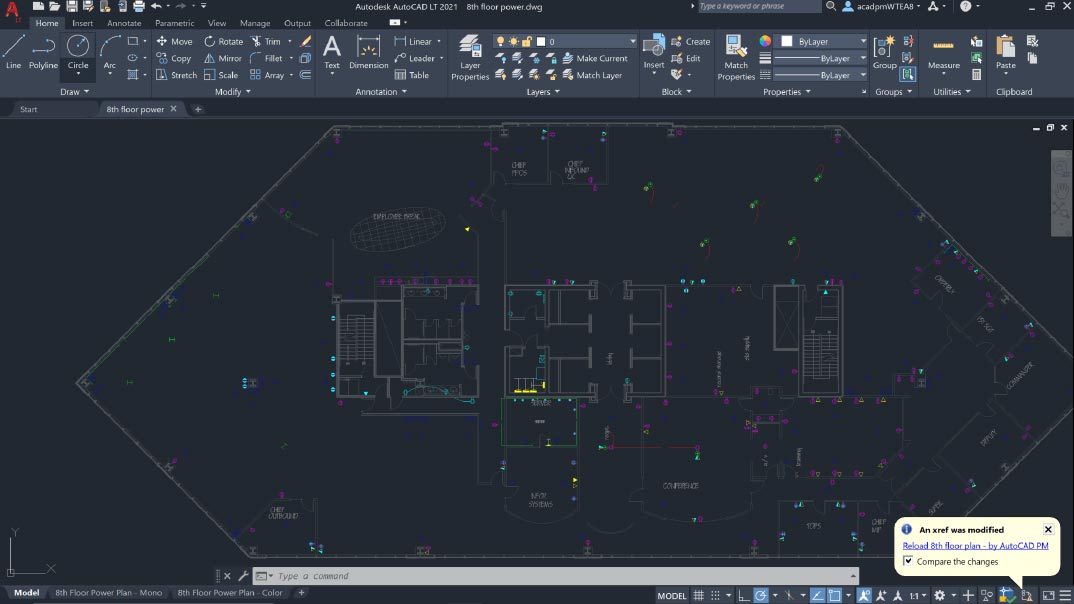This screenshot has height=604, width=1074.
Task: Toggle grid display in the status bar
Action: click(700, 594)
